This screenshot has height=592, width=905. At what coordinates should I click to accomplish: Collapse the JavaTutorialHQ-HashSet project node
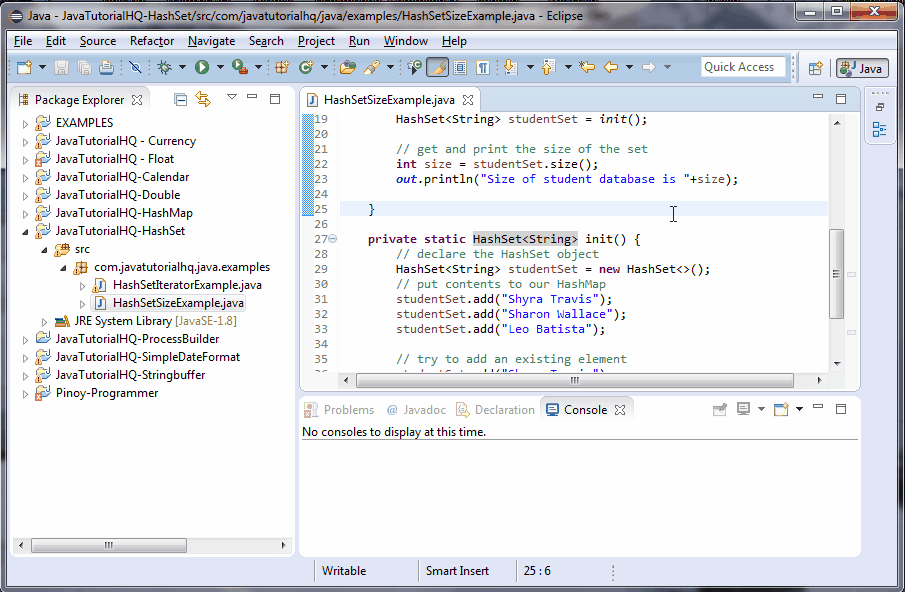pos(24,230)
